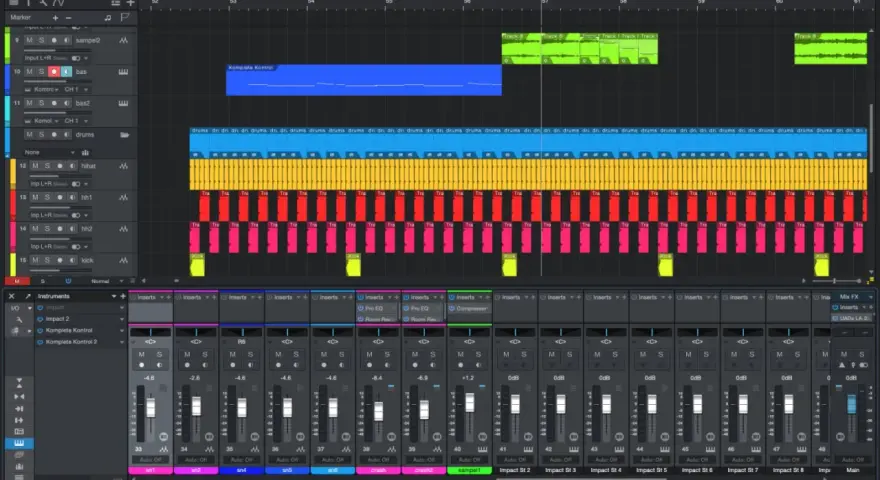880x480 pixels.
Task: Solo the bas track
Action: point(42,72)
